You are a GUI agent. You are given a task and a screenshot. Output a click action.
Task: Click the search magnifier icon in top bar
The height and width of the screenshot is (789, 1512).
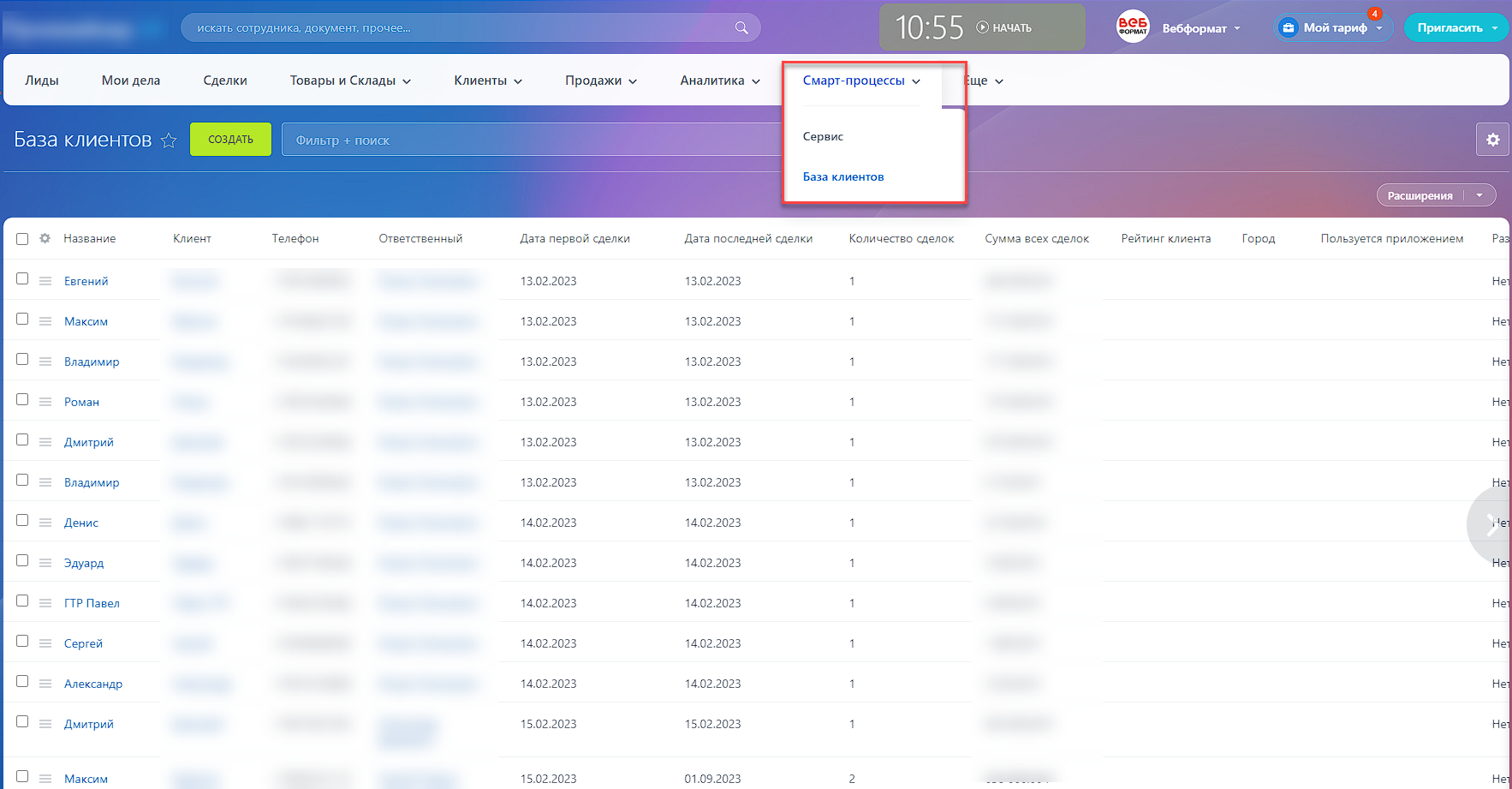(x=741, y=27)
